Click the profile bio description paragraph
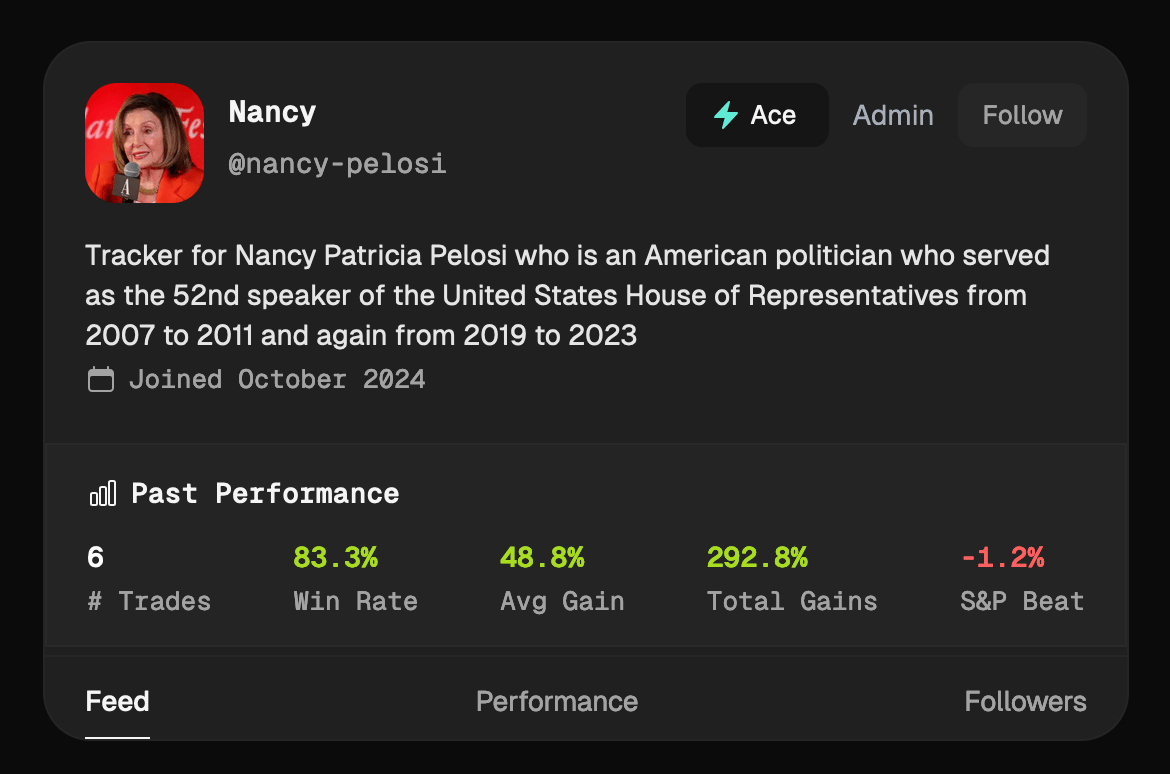1170x774 pixels. click(x=567, y=295)
